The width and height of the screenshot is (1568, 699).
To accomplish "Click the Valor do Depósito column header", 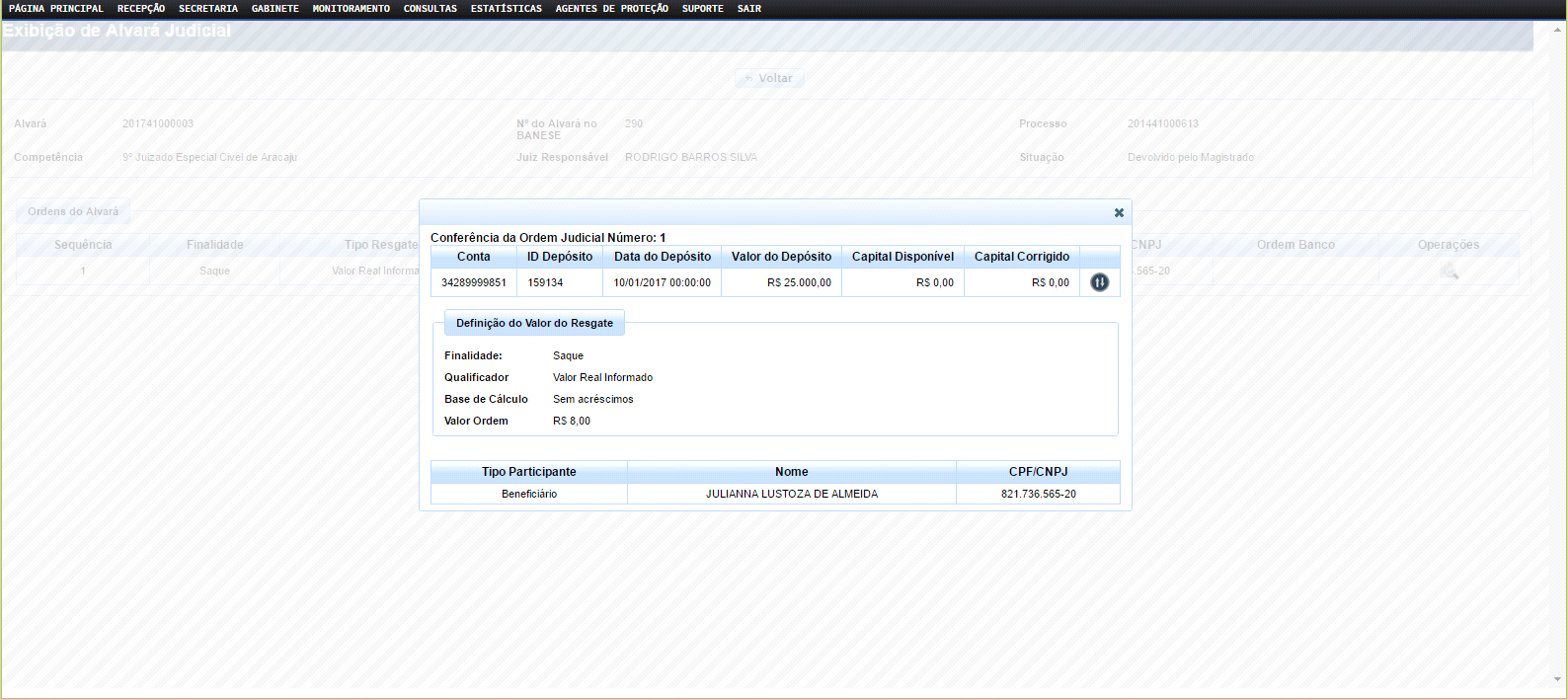I will coord(781,257).
